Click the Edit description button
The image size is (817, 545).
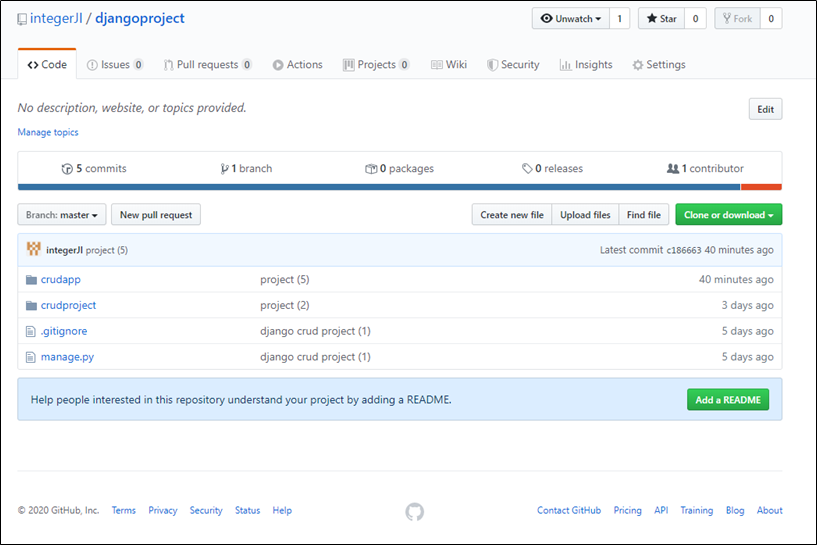[x=765, y=109]
